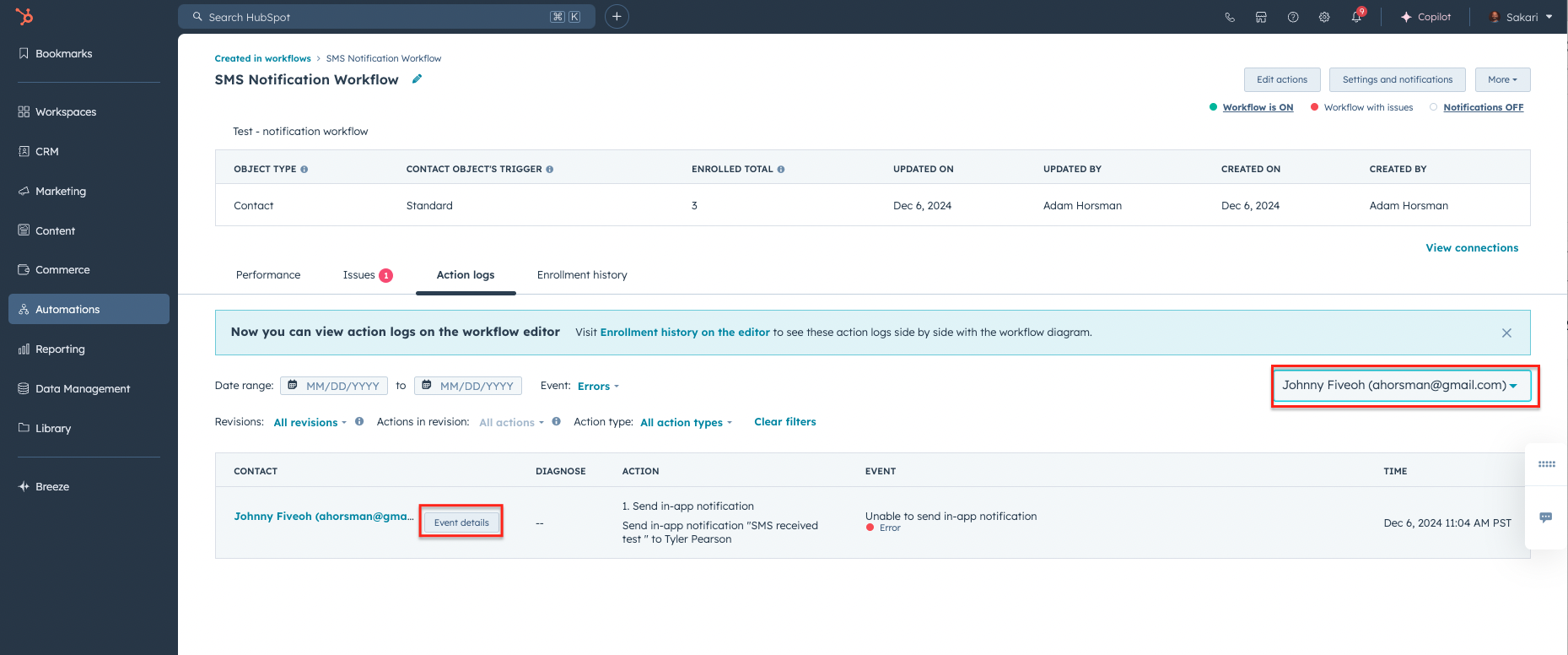Viewport: 1568px width, 655px height.
Task: Open the notifications bell
Action: tap(1356, 17)
